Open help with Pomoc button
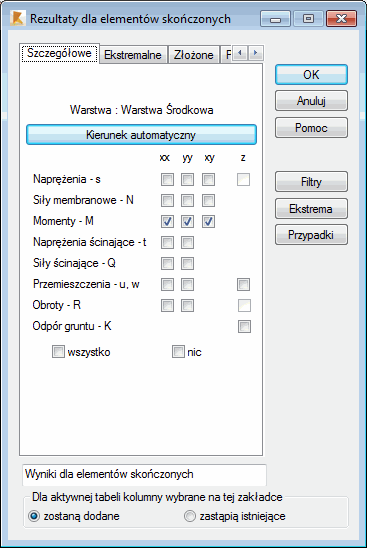 point(311,128)
